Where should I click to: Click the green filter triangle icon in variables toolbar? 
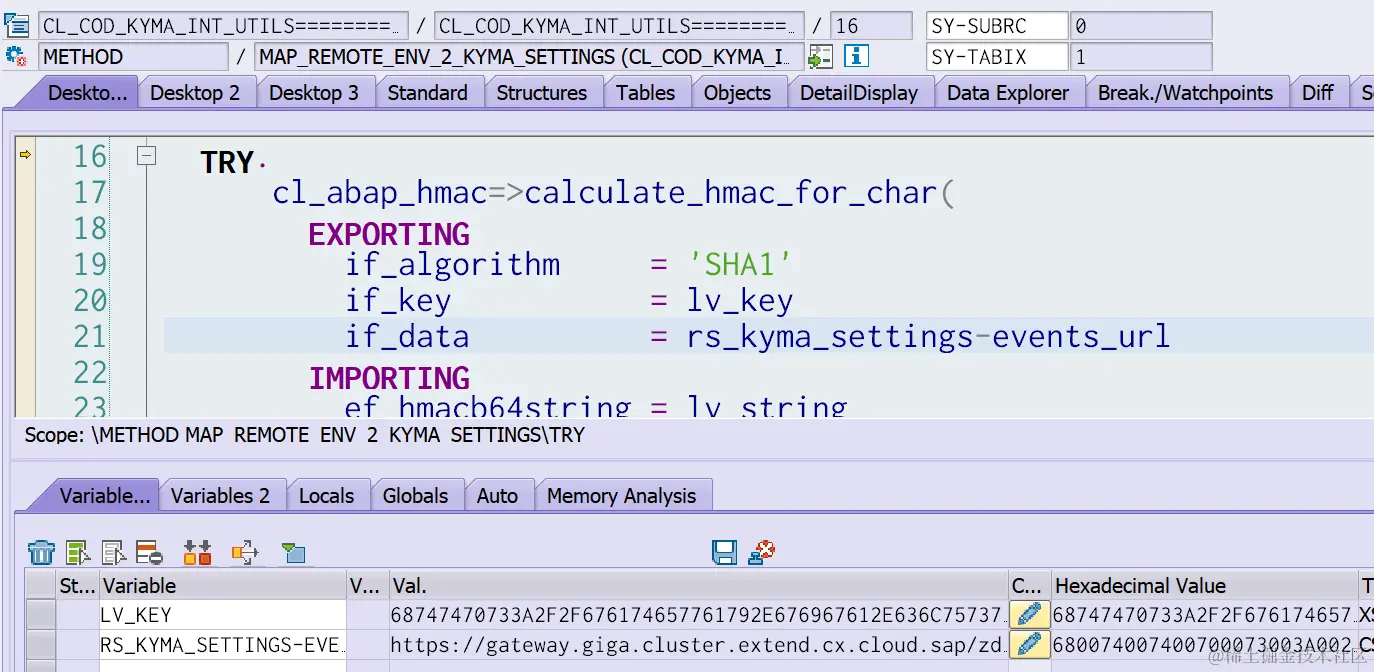point(293,553)
